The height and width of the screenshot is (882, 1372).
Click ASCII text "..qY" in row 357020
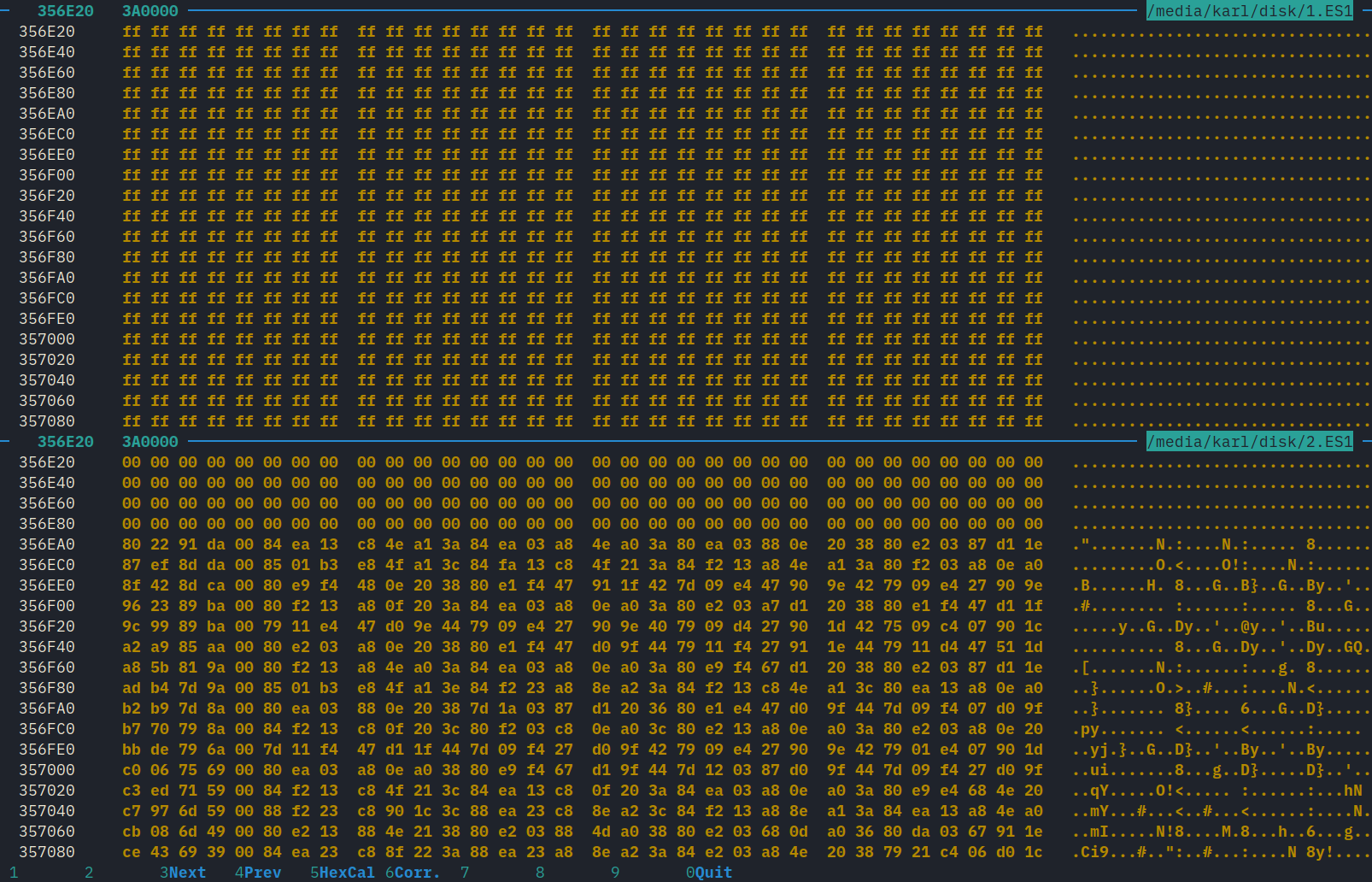(x=1090, y=791)
